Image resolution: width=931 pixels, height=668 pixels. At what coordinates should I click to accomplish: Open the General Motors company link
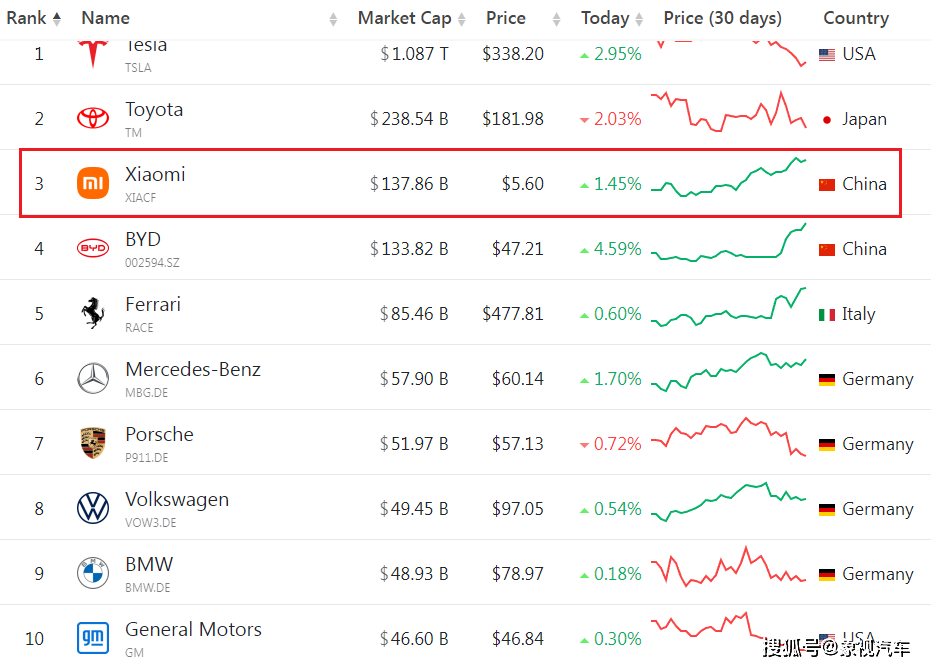tap(193, 629)
